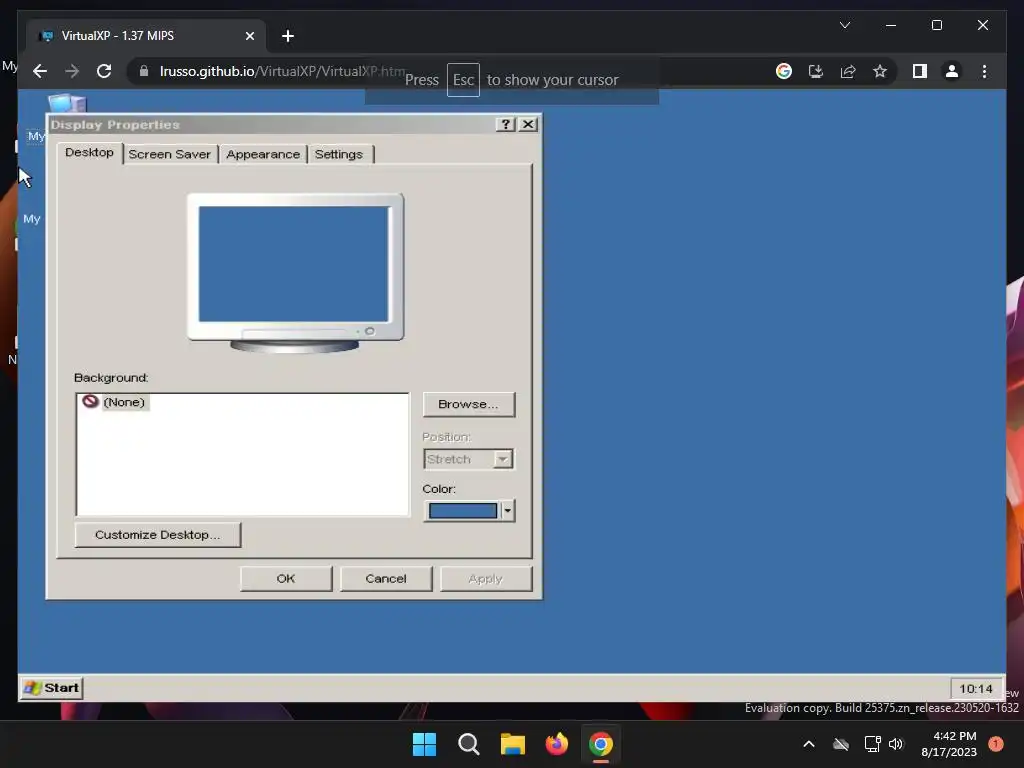The height and width of the screenshot is (768, 1024).
Task: Click the Apply button
Action: pyautogui.click(x=485, y=579)
